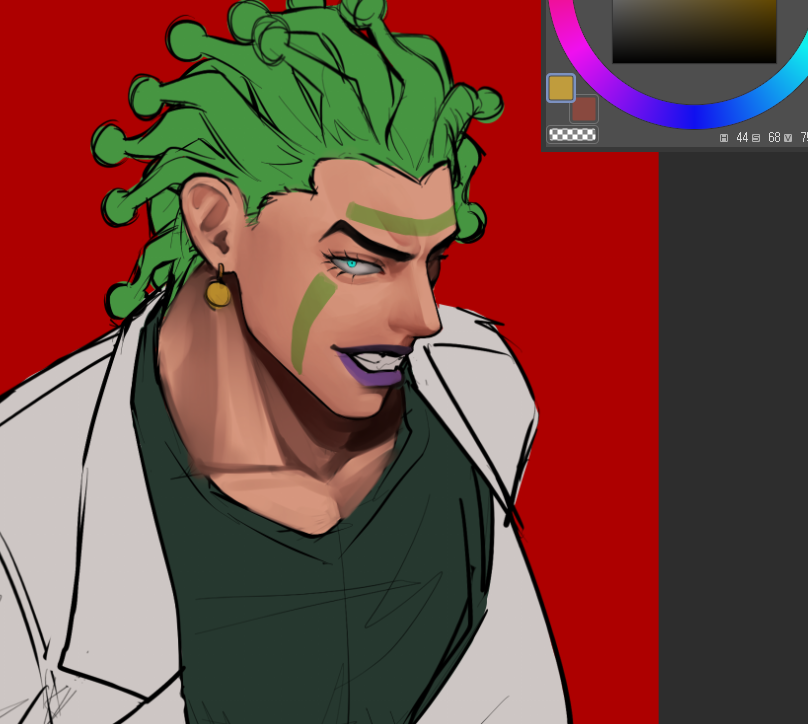This screenshot has height=724, width=808.
Task: Click the hue value 44
Action: [x=742, y=138]
